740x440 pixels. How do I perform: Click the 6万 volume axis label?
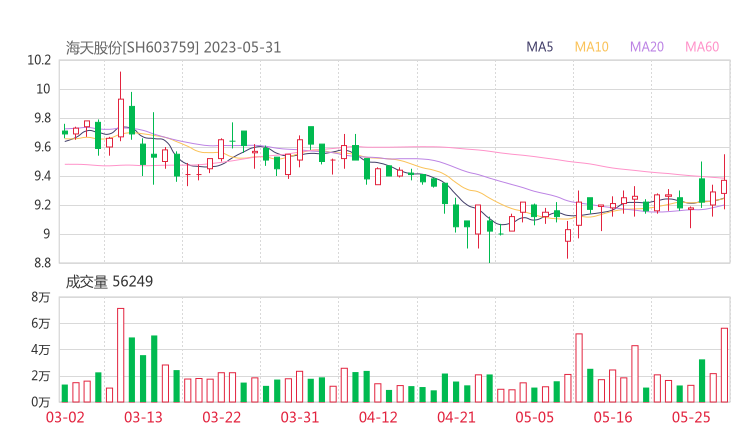click(x=41, y=323)
